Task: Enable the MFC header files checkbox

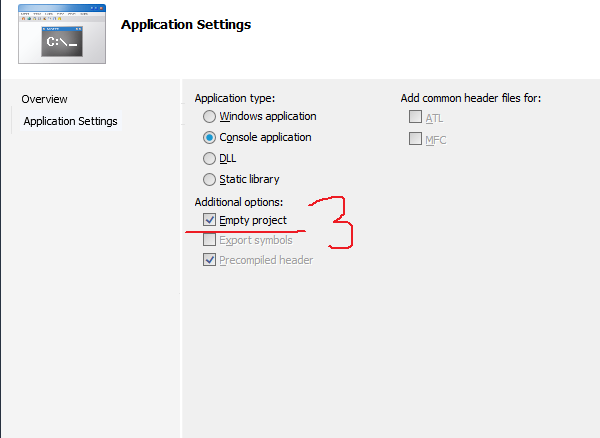Action: click(x=415, y=139)
